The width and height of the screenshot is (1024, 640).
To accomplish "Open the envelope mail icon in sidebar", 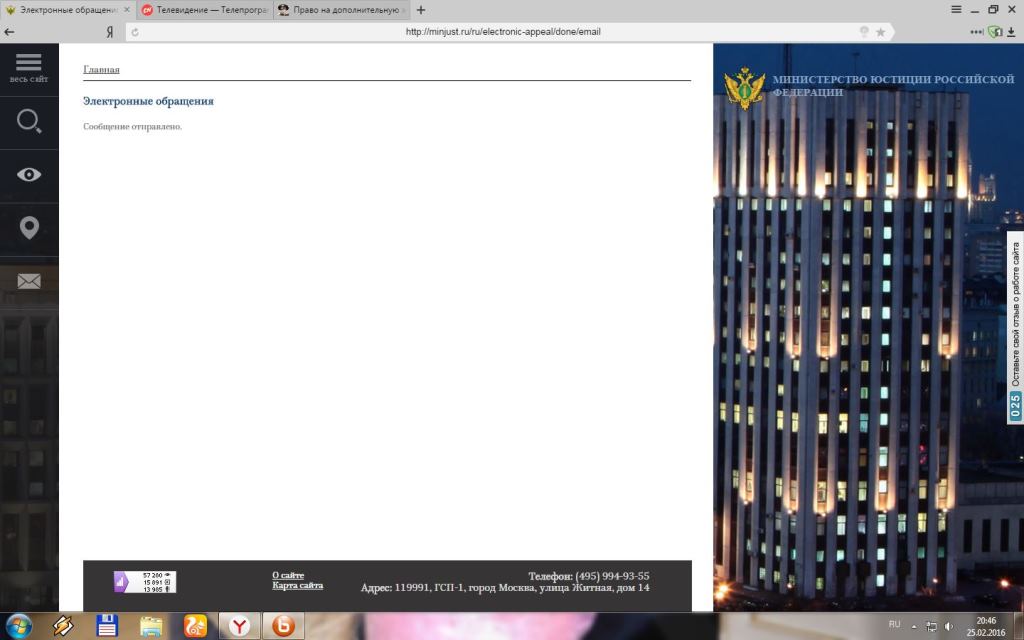I will click(29, 281).
